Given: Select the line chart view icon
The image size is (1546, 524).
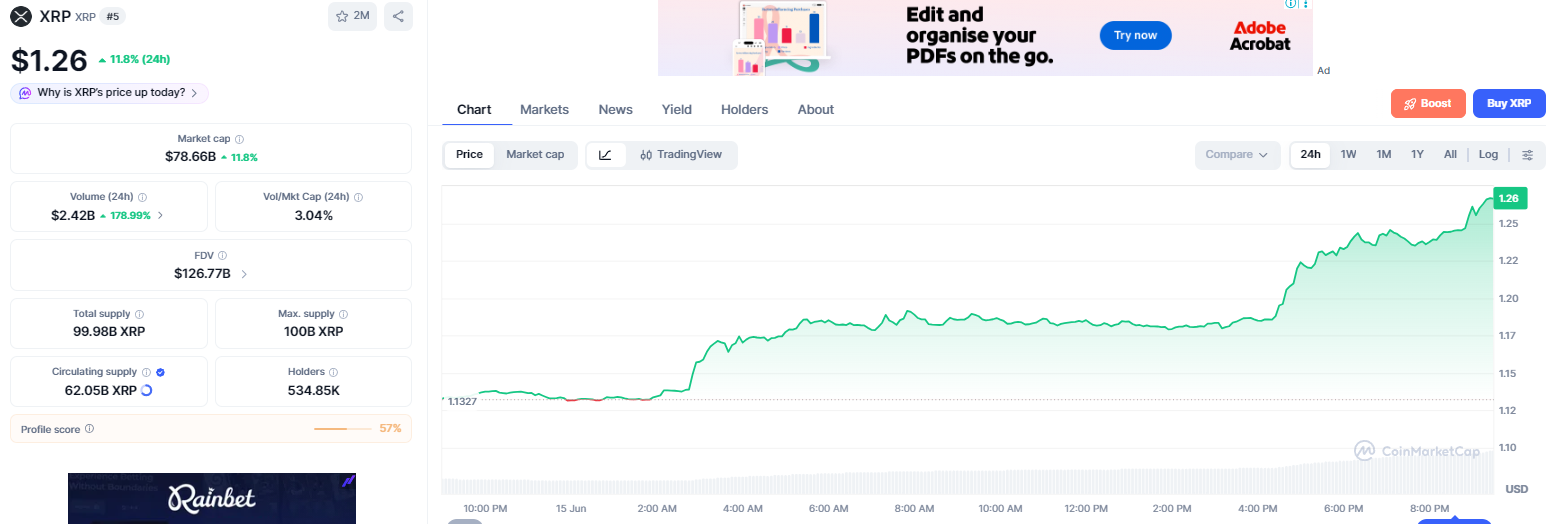Looking at the screenshot, I should coord(606,155).
